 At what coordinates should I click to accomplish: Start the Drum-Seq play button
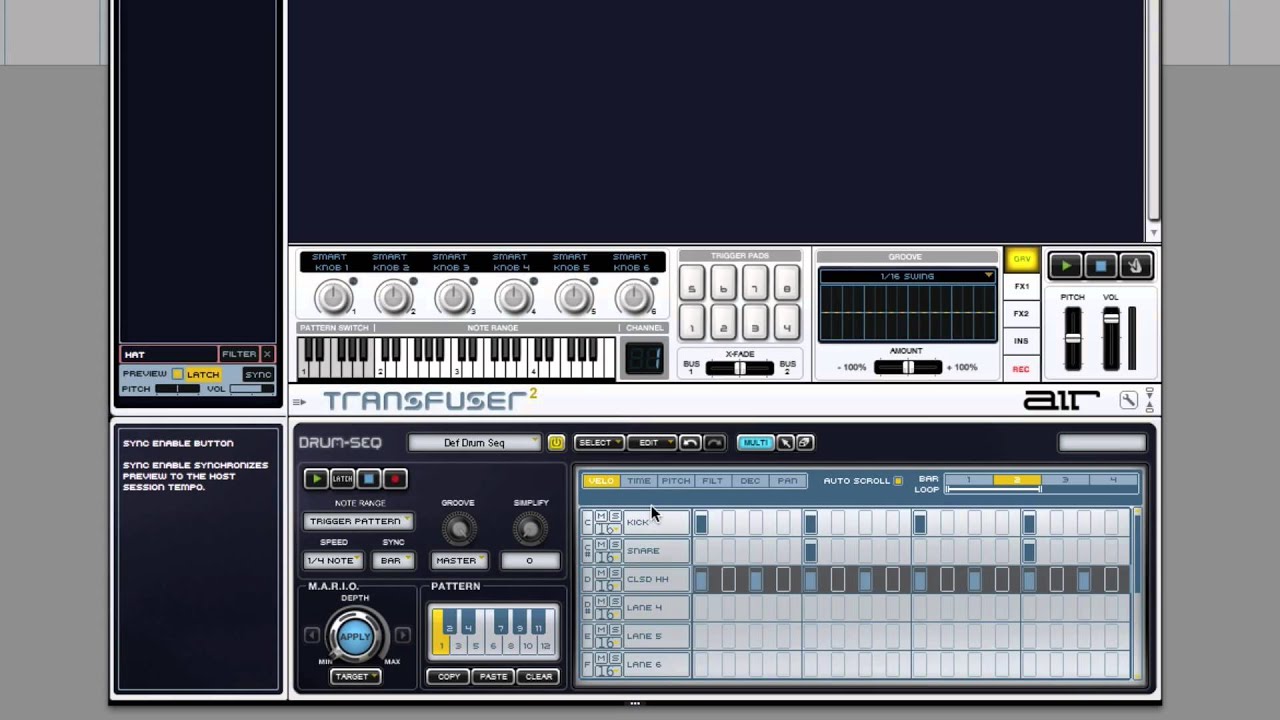tap(316, 479)
